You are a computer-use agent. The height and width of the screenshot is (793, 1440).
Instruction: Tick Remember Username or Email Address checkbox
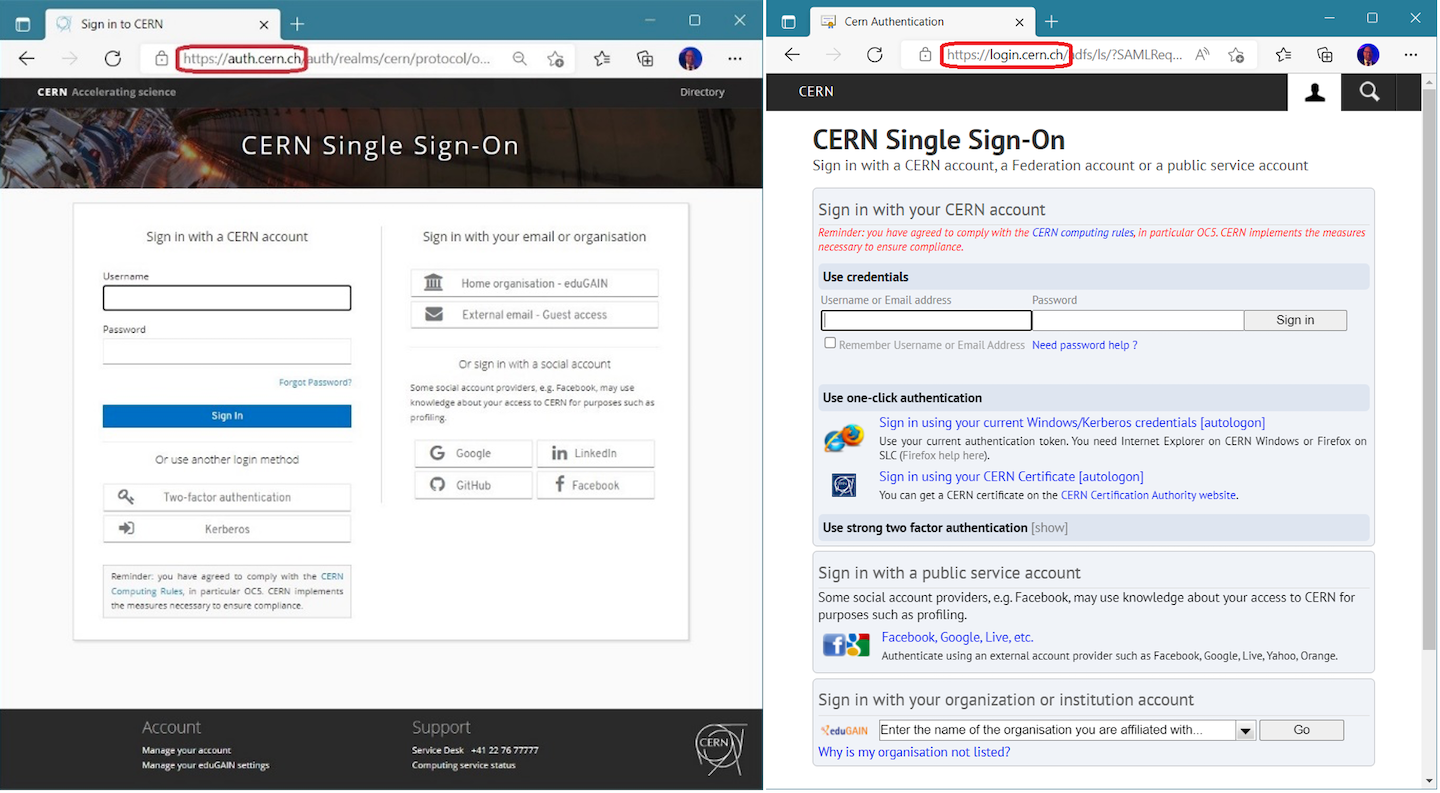coord(830,343)
